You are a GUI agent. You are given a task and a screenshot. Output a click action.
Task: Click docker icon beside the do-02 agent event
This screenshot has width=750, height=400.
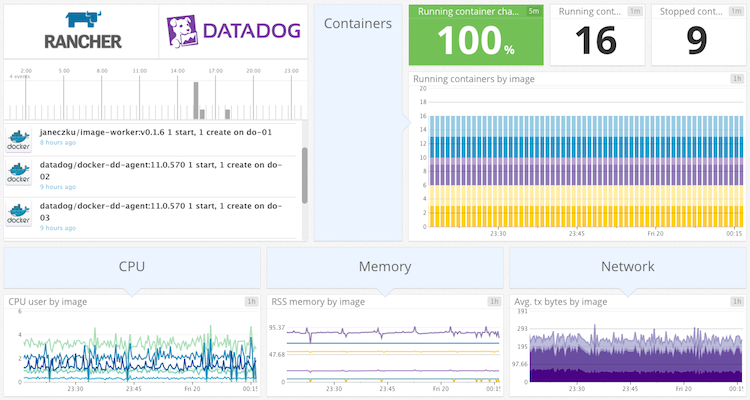(19, 172)
